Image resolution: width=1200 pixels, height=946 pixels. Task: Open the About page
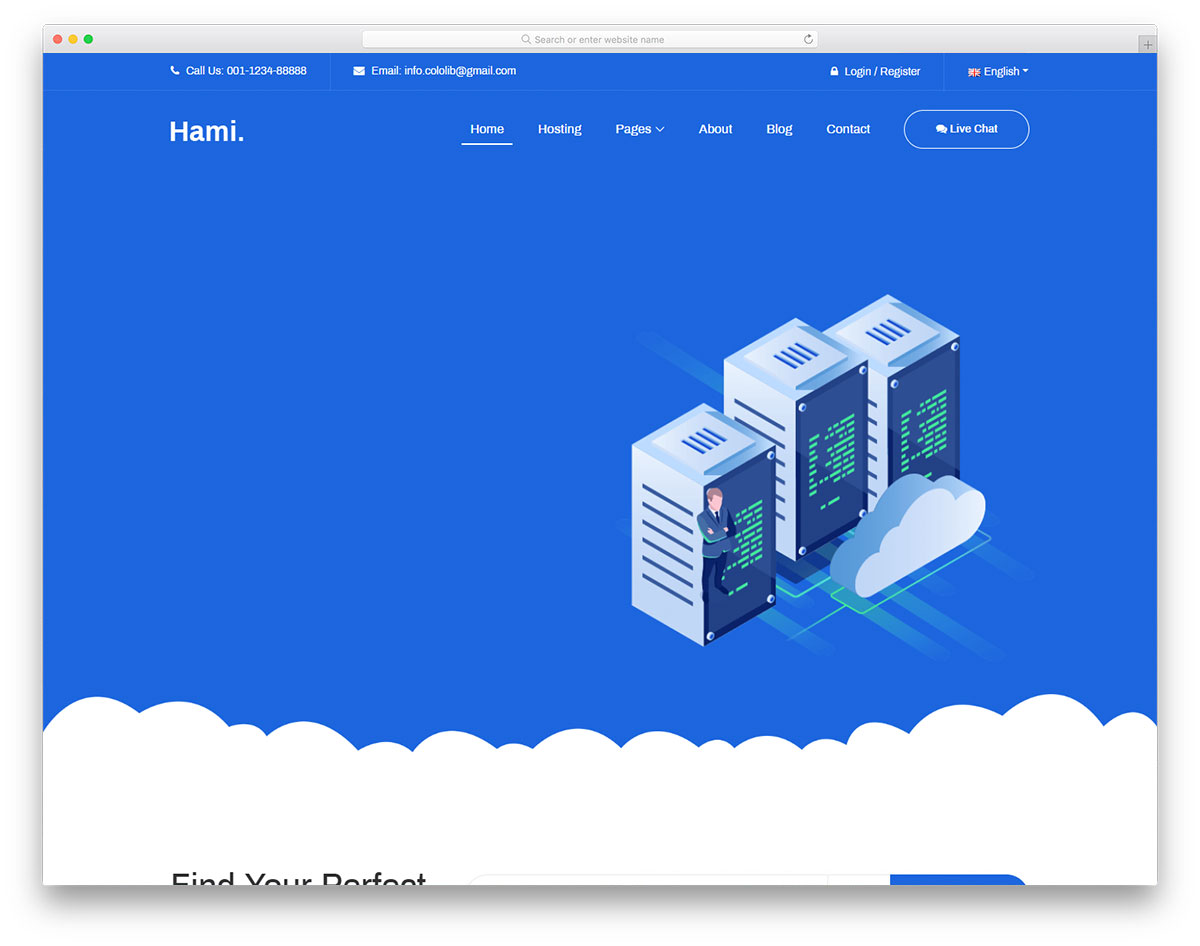pyautogui.click(x=715, y=129)
